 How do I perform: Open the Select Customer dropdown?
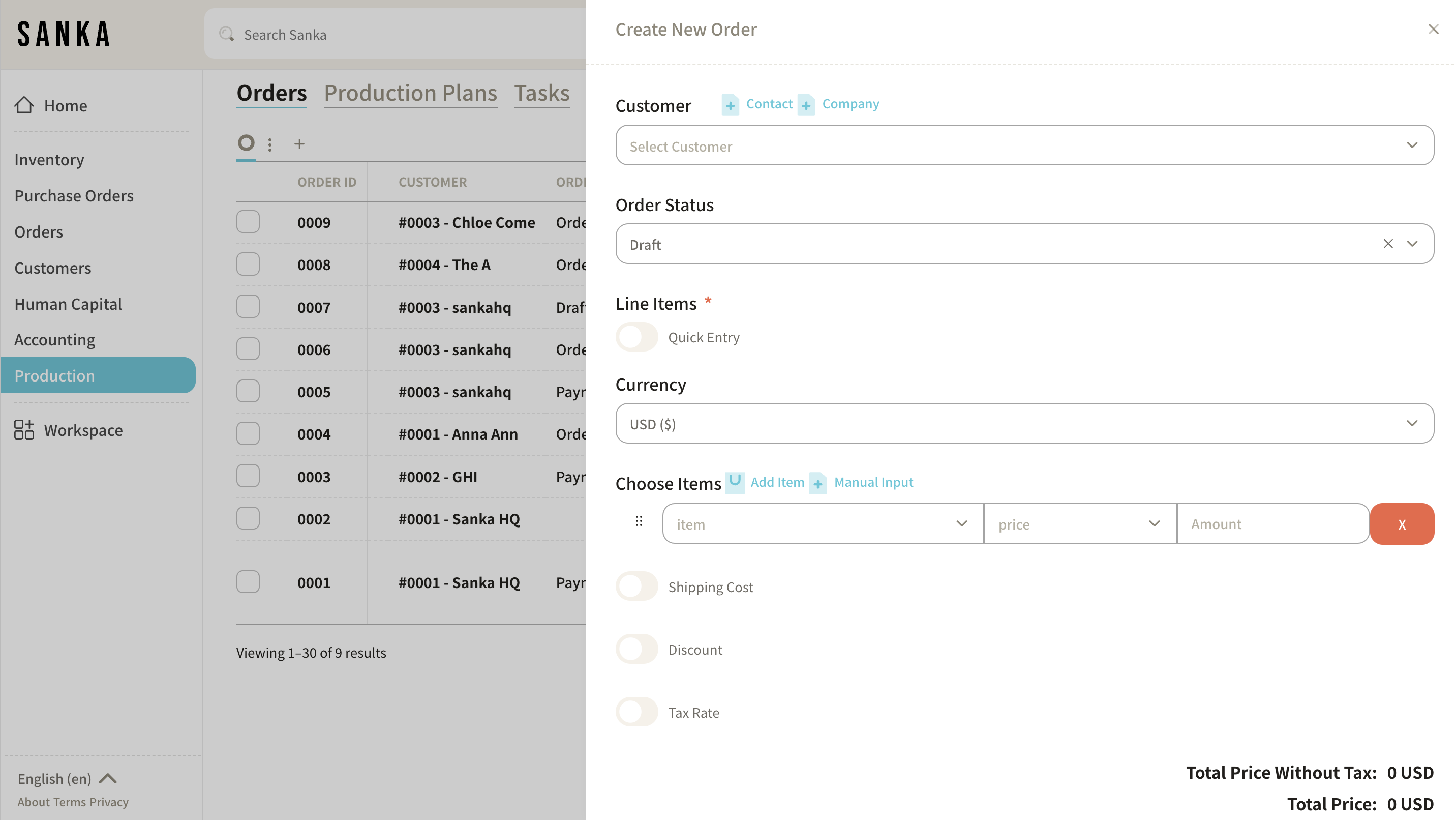[1023, 145]
